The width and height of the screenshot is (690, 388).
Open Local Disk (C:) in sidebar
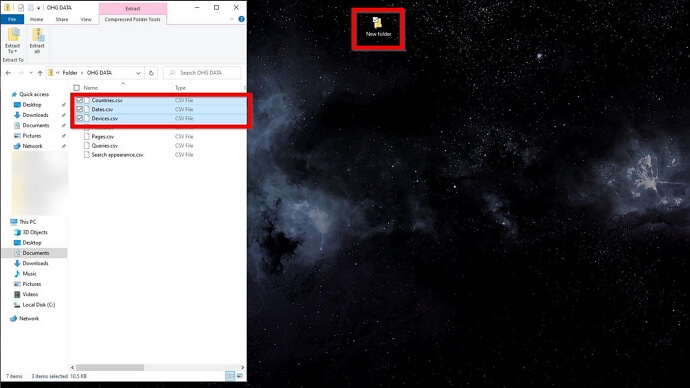point(39,305)
